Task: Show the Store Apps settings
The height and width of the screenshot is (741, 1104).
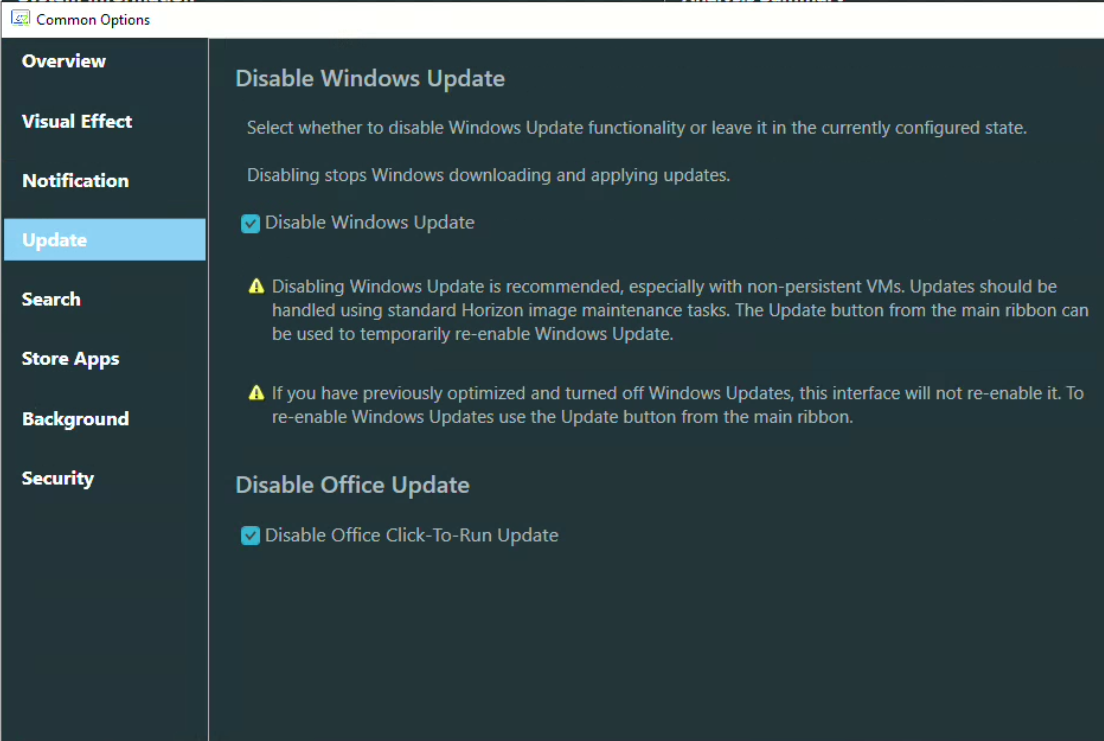Action: (70, 359)
